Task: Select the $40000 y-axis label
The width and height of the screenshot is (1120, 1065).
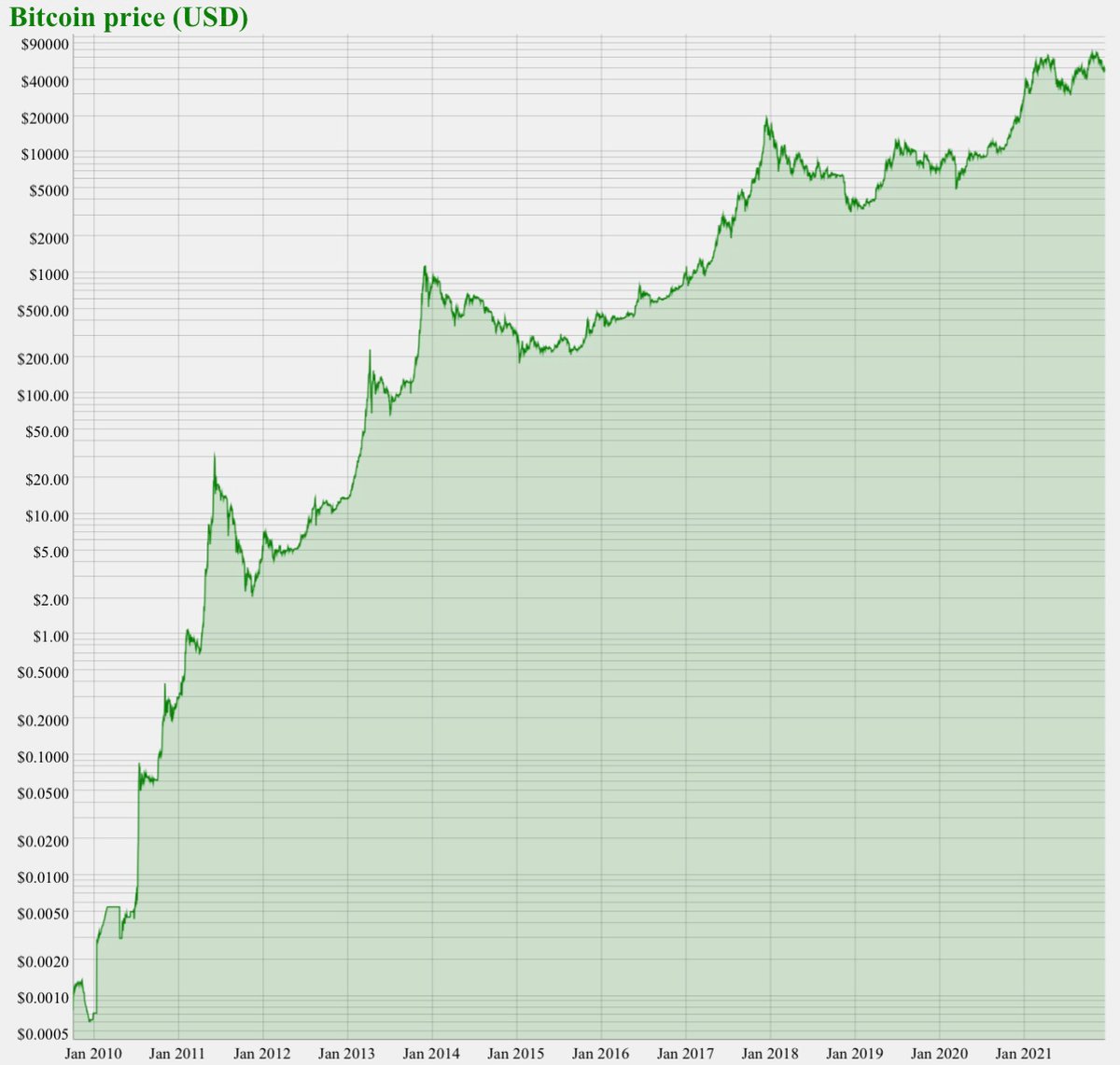Action: tap(47, 80)
